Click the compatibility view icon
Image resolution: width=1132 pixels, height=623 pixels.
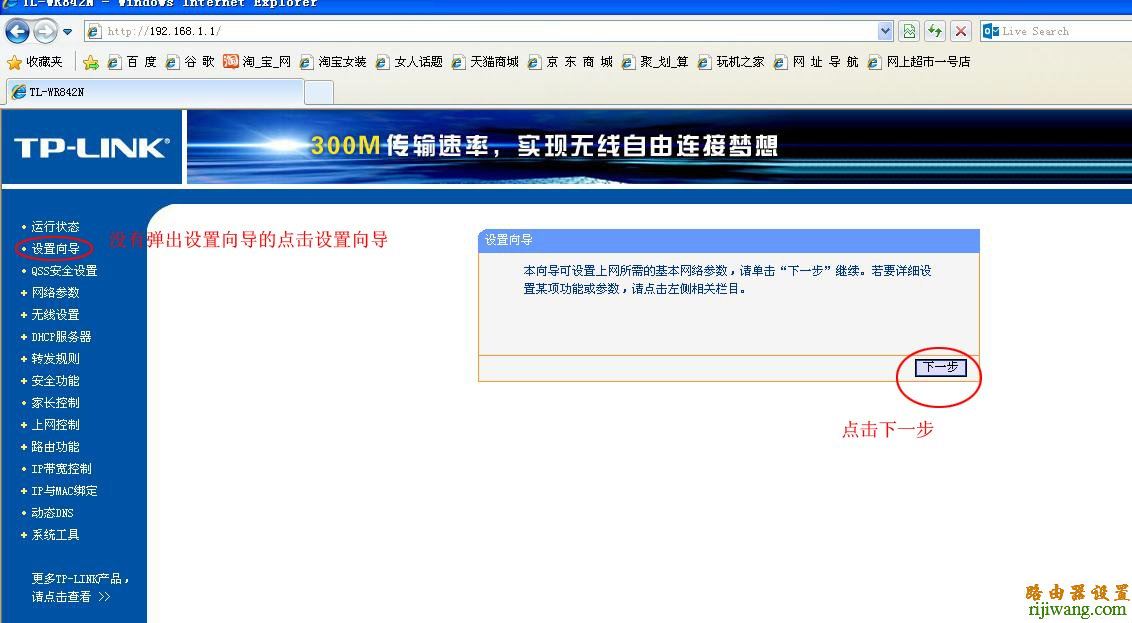[909, 31]
